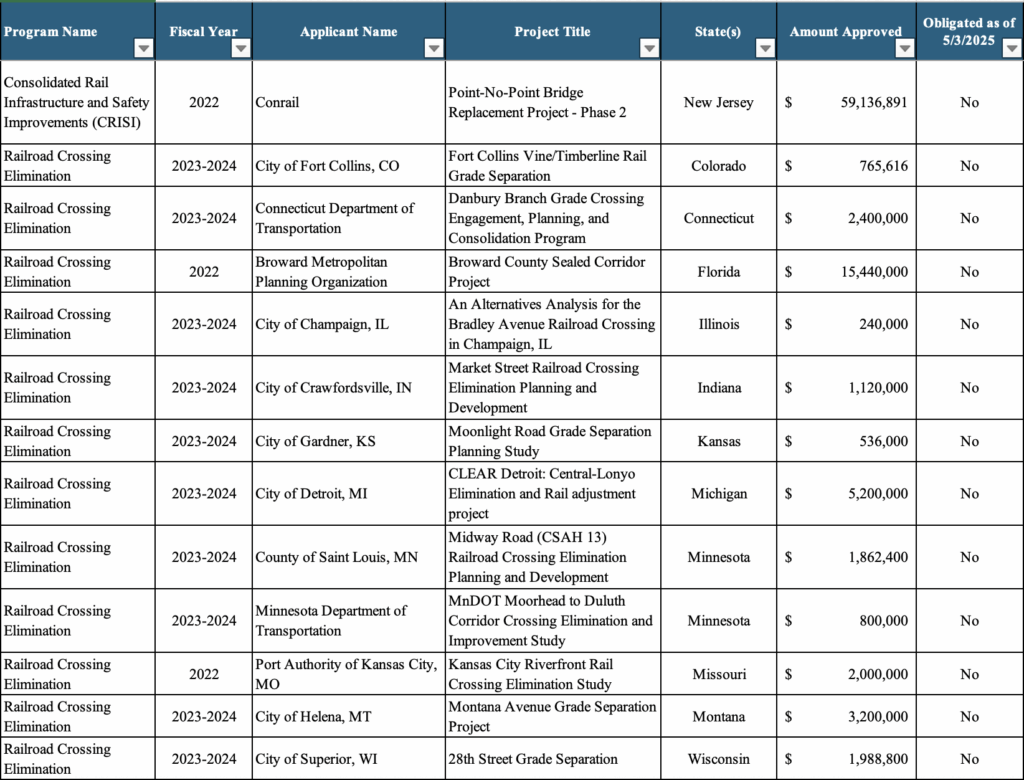This screenshot has height=780, width=1024.
Task: Expand the Applicant Name filter arrow
Action: (x=433, y=48)
